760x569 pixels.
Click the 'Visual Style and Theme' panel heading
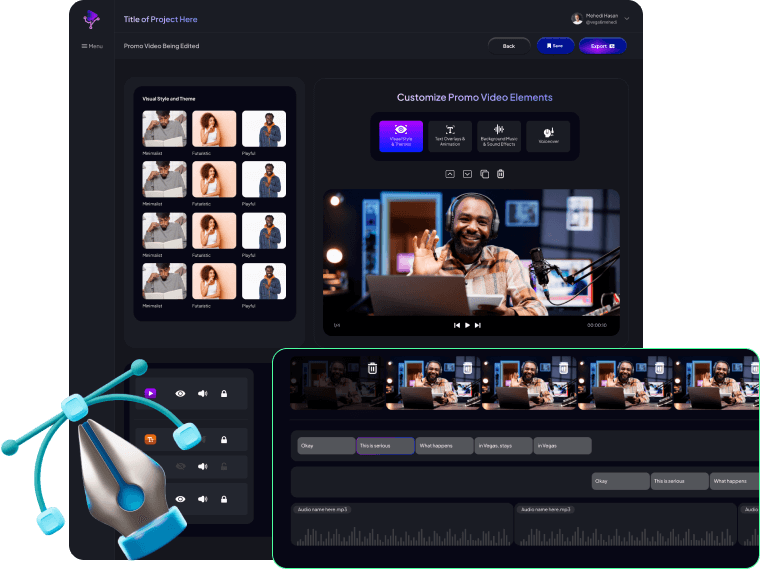coord(169,99)
